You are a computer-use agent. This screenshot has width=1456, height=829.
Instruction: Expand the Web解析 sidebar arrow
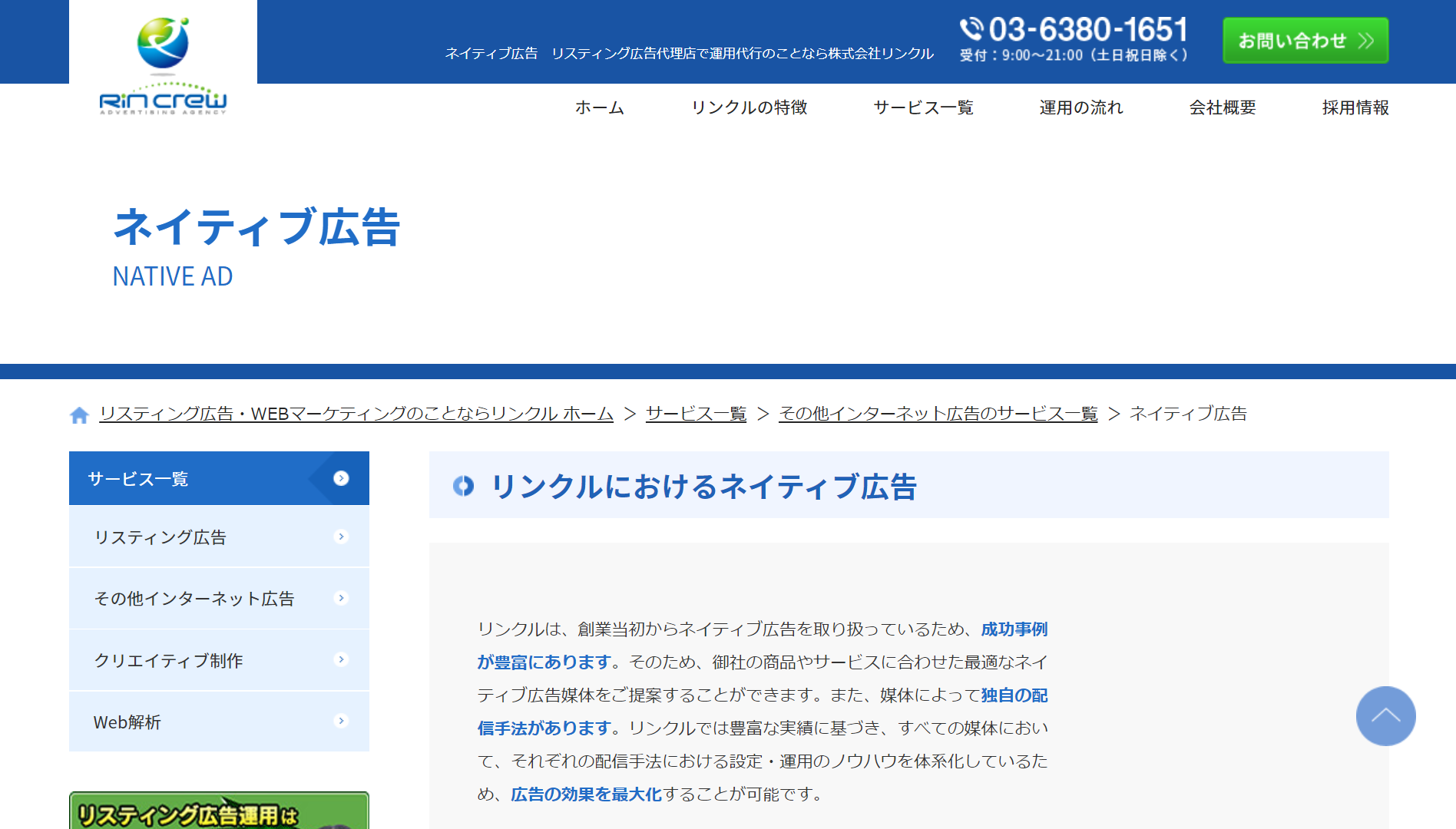pos(342,721)
